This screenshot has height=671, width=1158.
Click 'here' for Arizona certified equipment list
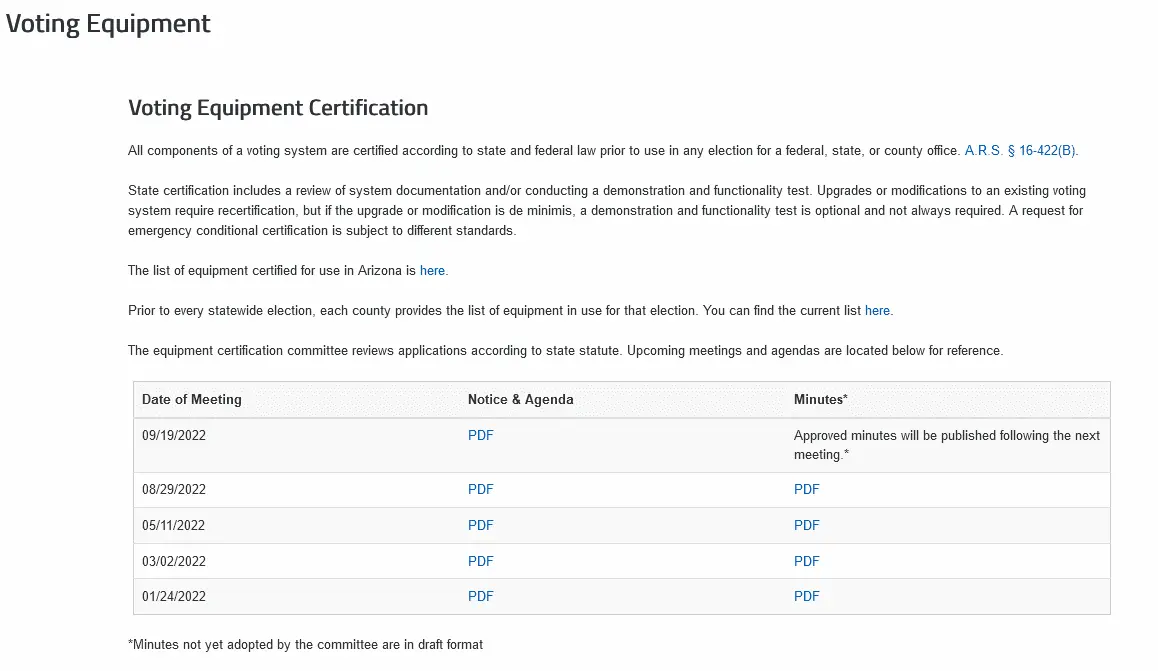(432, 271)
